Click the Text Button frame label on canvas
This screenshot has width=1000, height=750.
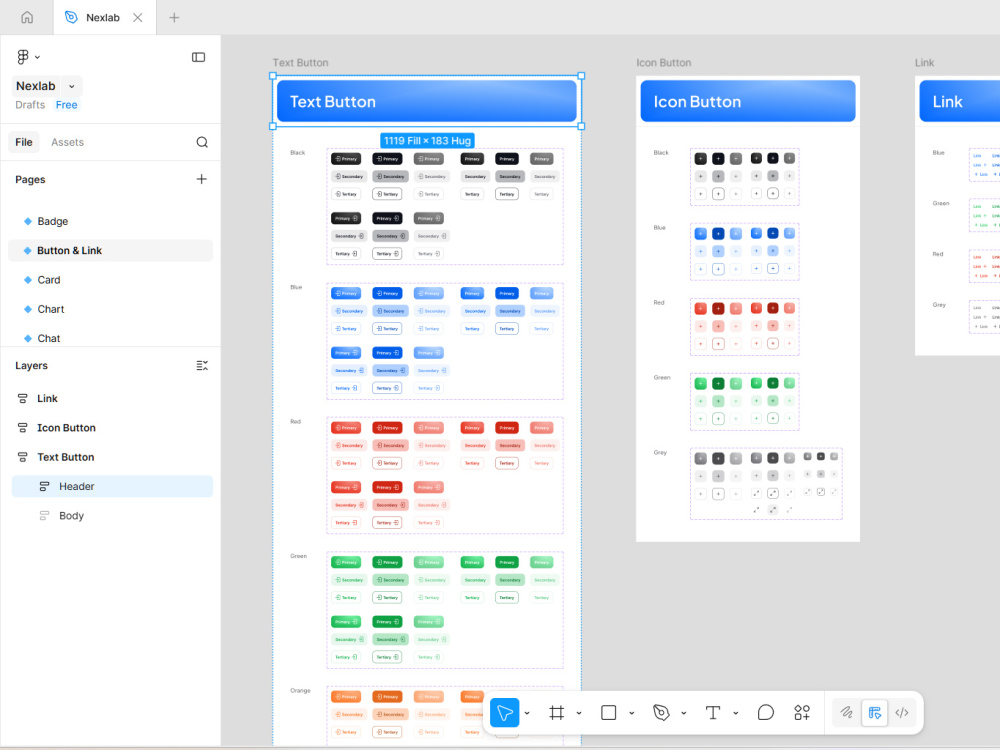pyautogui.click(x=300, y=62)
